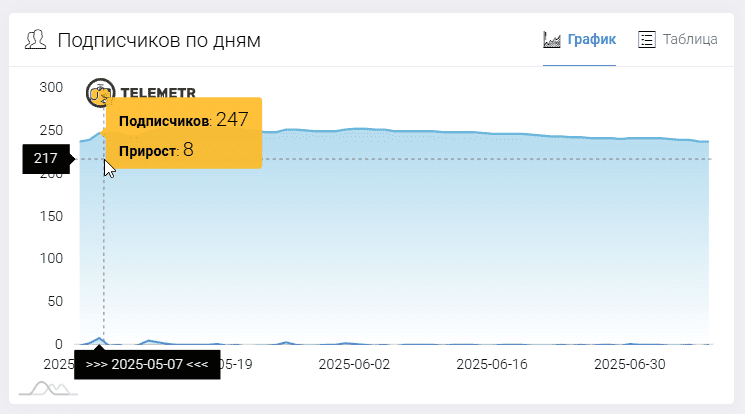Click the Подписчиков: 247 tooltip line

click(x=183, y=120)
